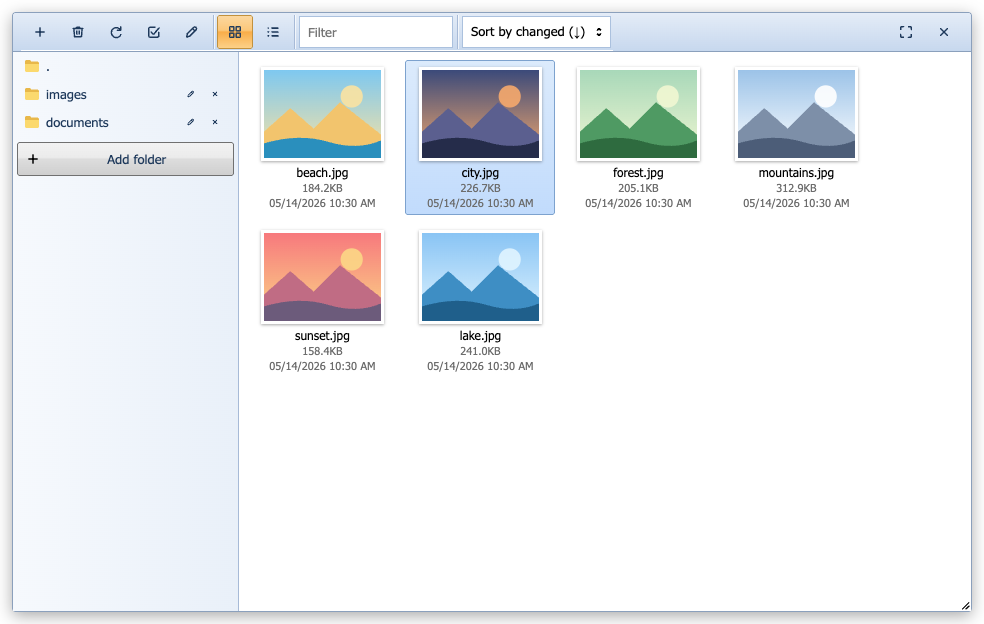Switch to tiles grid view
Viewport: 984px width, 624px height.
[235, 32]
